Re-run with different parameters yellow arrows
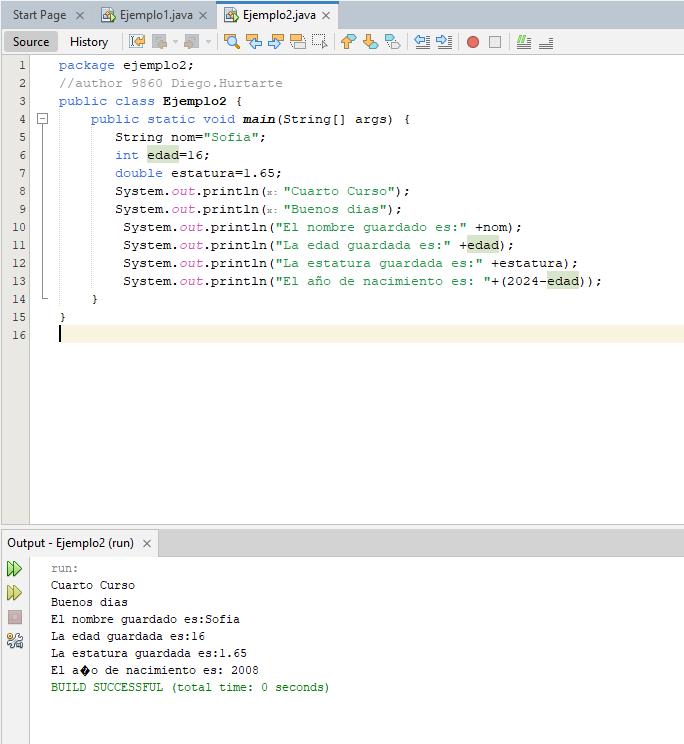 [14, 593]
